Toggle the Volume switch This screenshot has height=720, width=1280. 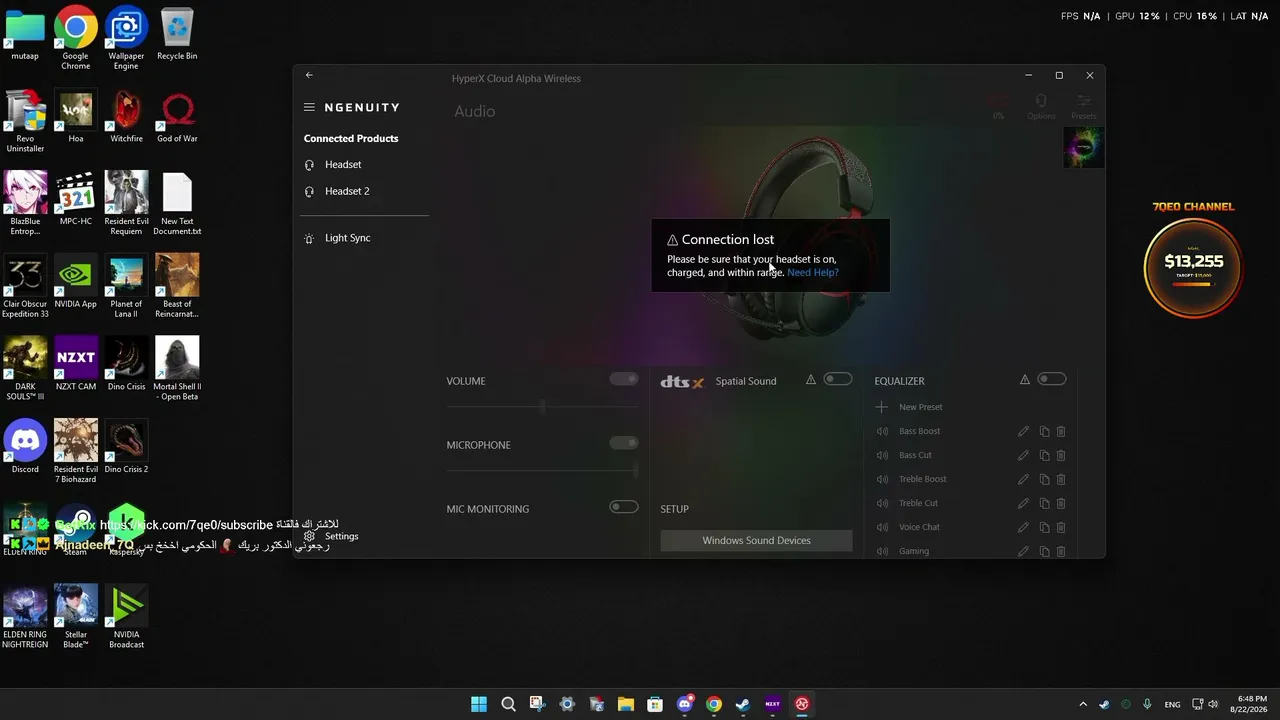coord(624,379)
